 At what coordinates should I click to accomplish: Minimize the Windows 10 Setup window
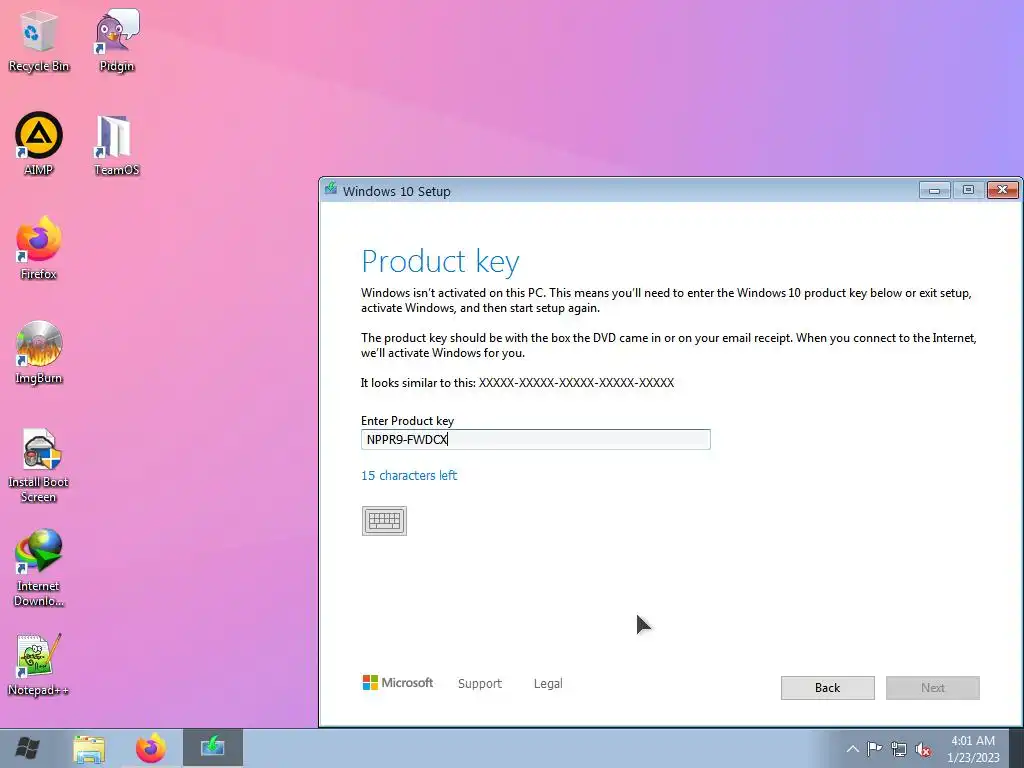[935, 190]
